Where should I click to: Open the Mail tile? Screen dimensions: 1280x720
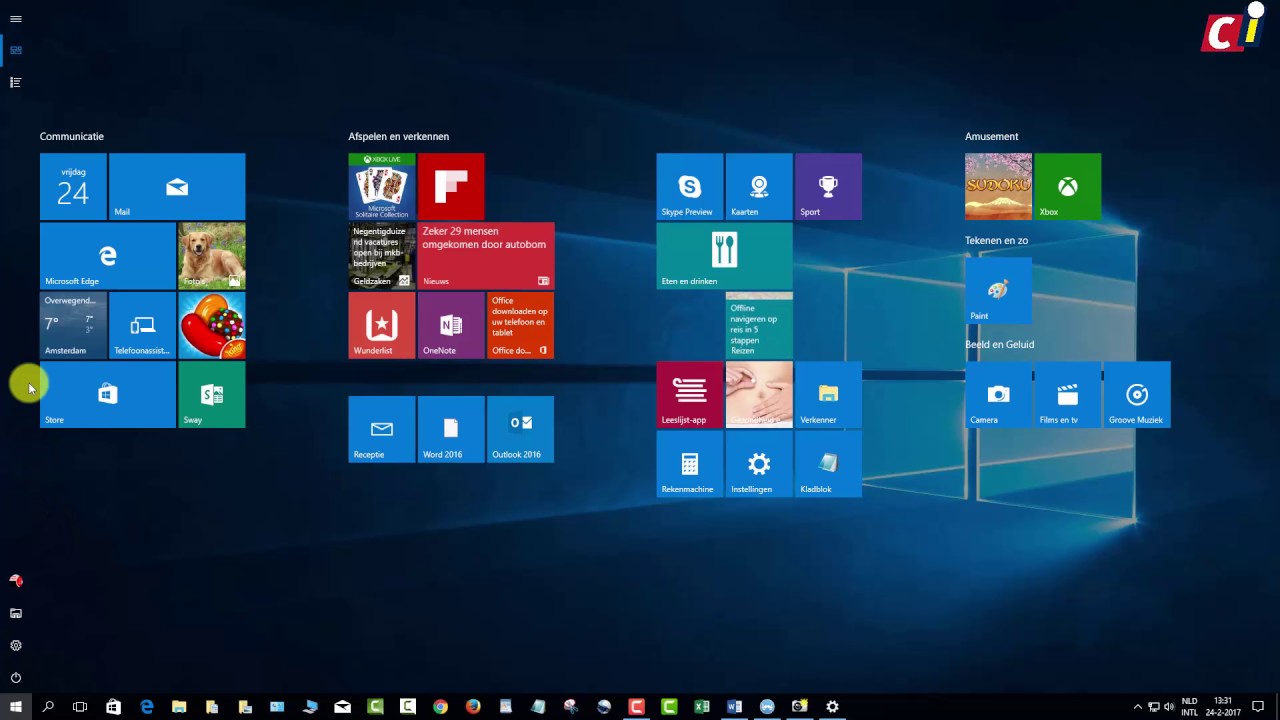pos(177,186)
